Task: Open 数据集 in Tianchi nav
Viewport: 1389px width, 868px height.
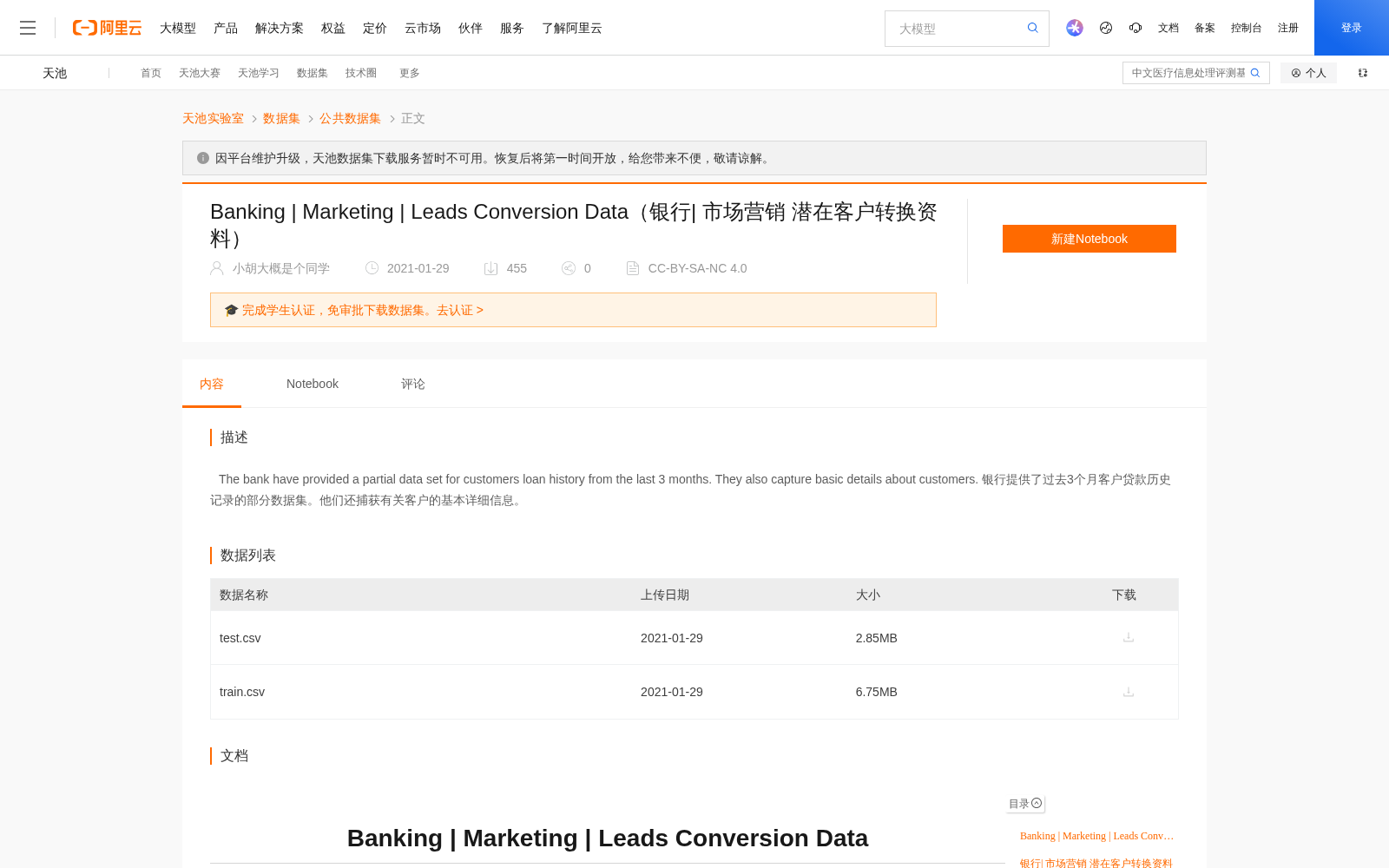Action: click(313, 73)
